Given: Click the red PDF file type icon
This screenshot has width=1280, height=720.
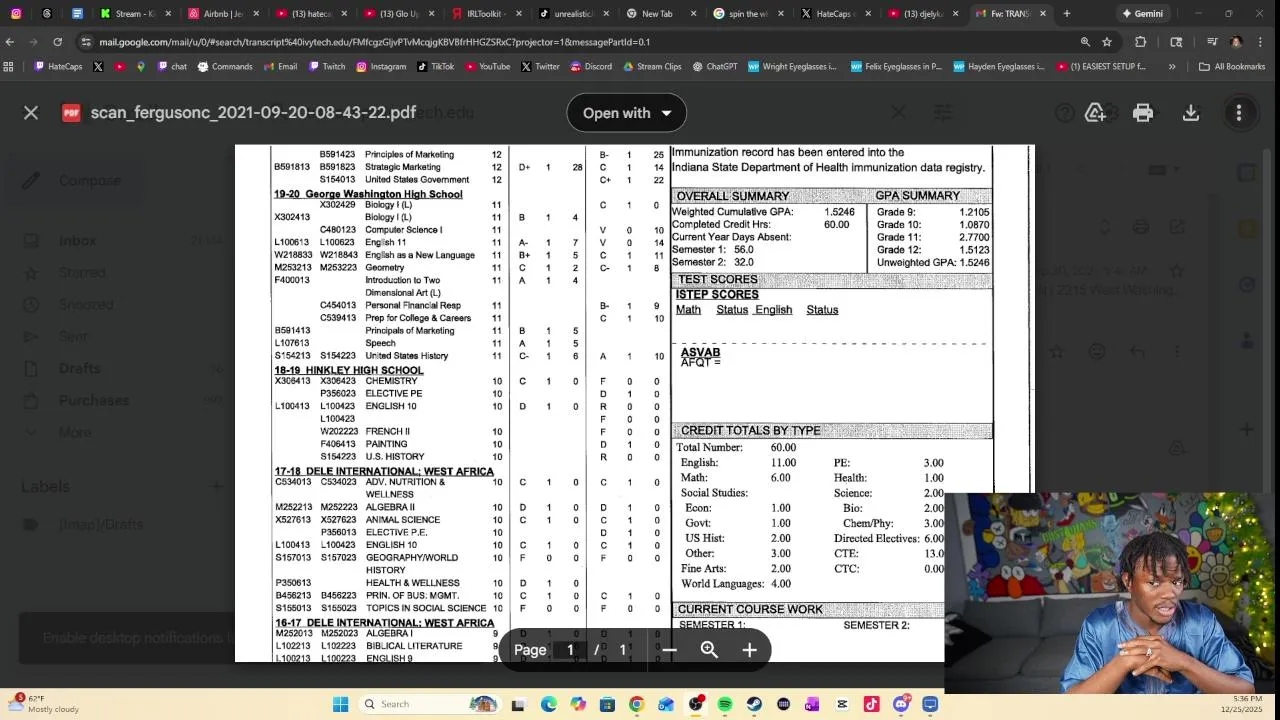Looking at the screenshot, I should click(71, 113).
